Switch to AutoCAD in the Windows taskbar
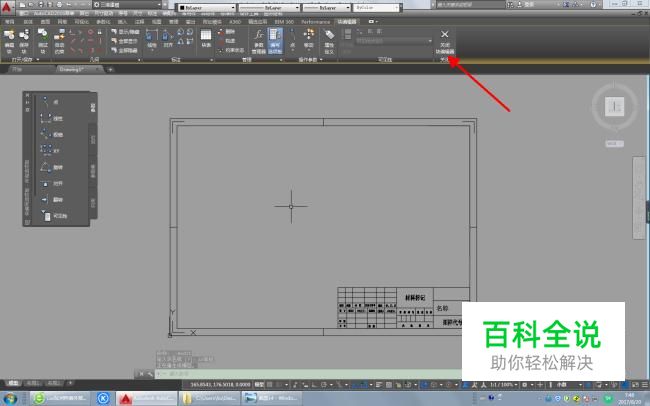The height and width of the screenshot is (406, 650). pos(147,399)
